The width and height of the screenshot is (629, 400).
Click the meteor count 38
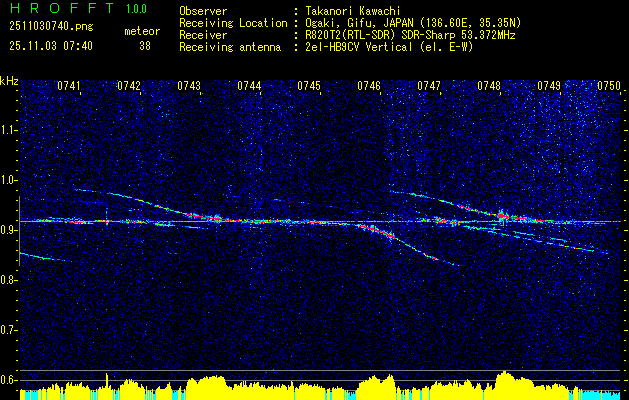[x=145, y=46]
